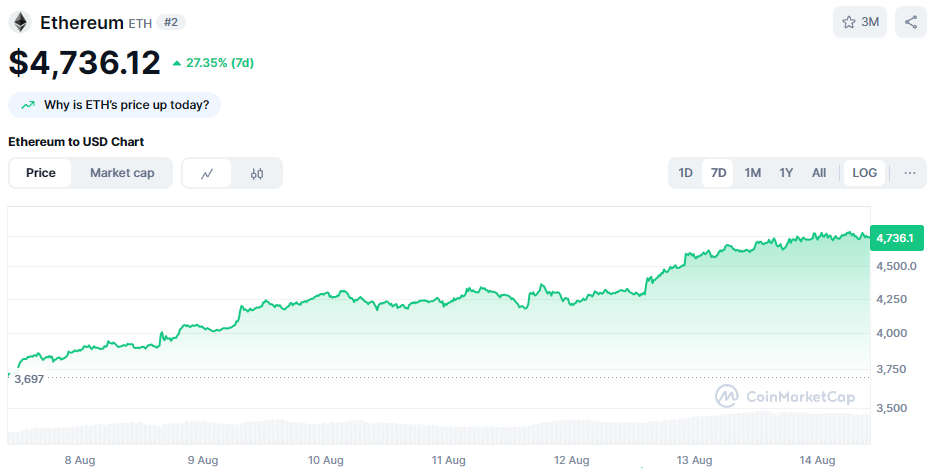Viewport: 933px width, 468px height.
Task: Set chart range to 1M
Action: pos(753,173)
